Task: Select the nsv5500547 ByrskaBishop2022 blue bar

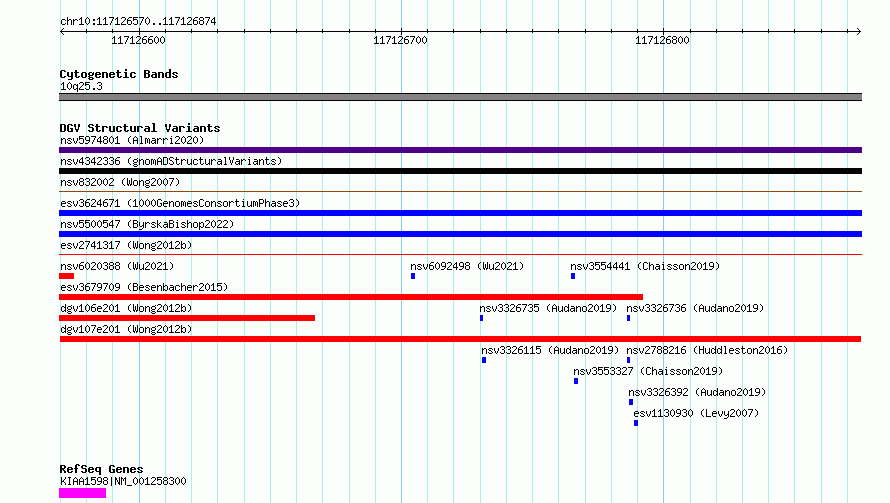Action: point(460,234)
